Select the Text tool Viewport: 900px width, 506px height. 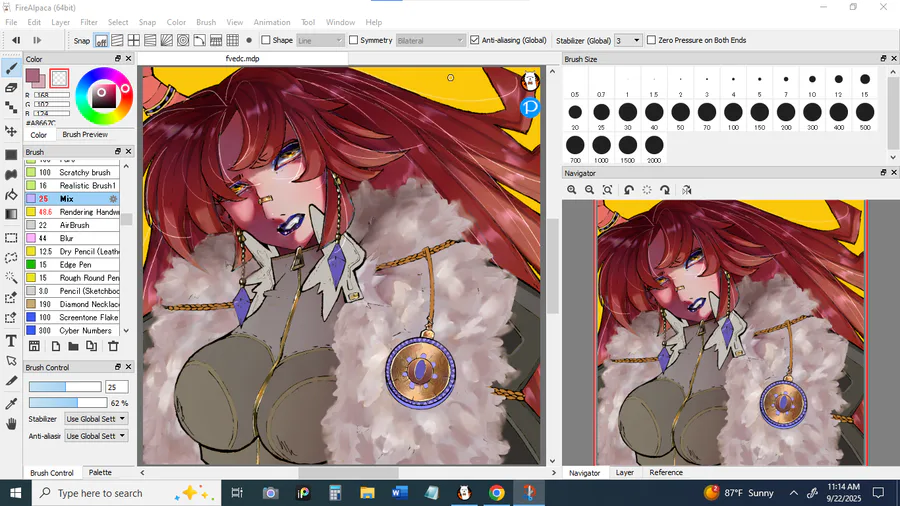coord(11,341)
